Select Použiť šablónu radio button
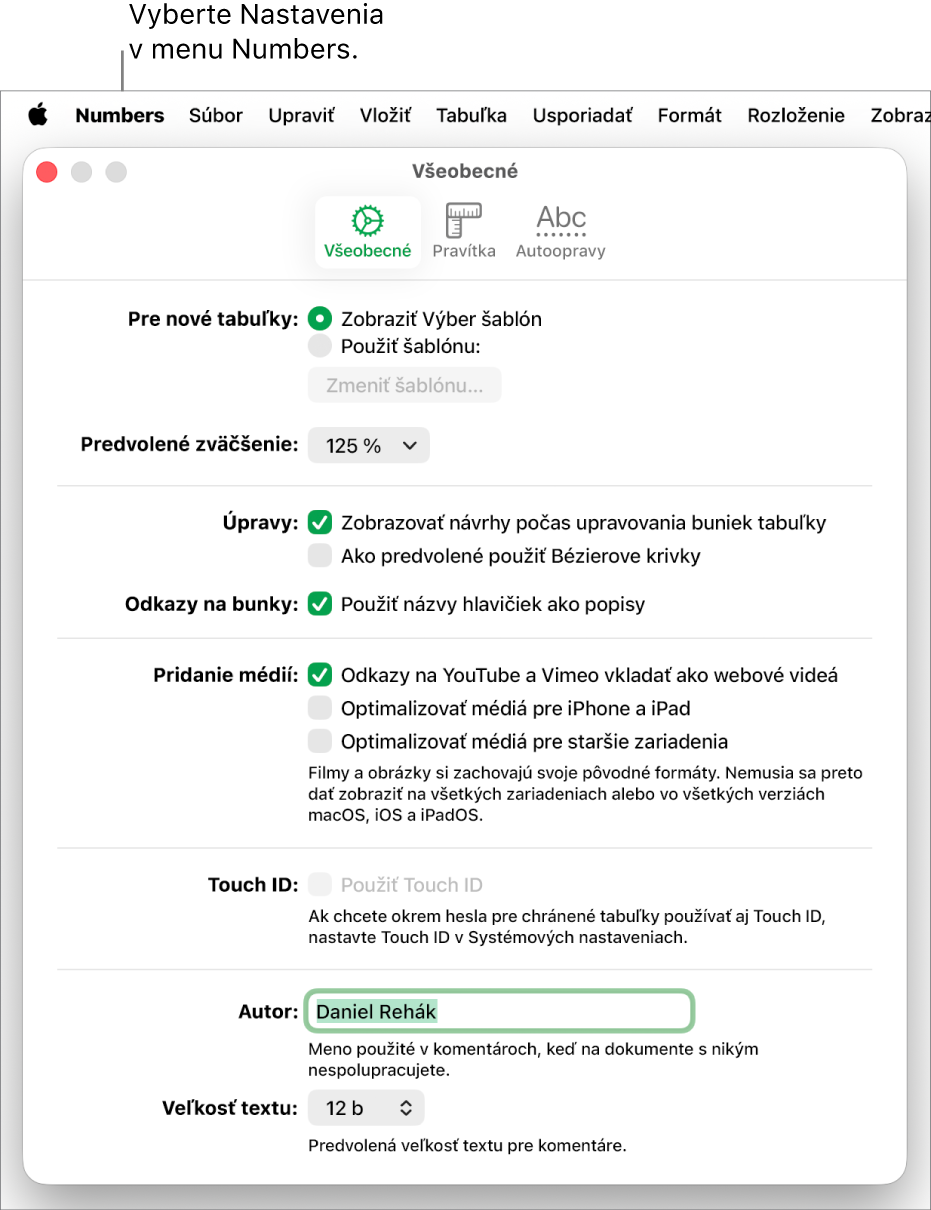The width and height of the screenshot is (931, 1210). click(319, 347)
